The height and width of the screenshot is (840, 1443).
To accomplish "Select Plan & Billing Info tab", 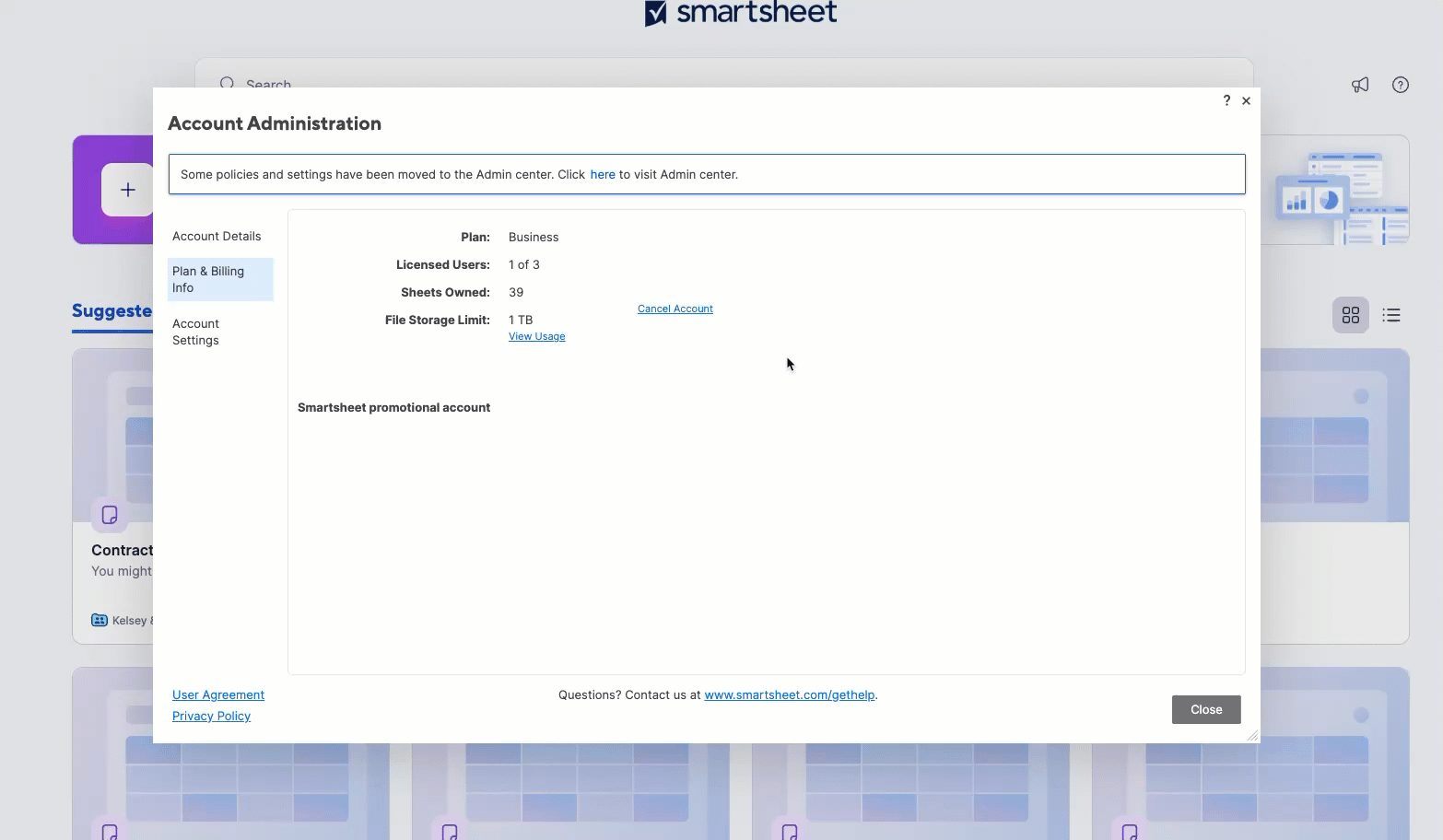I will [219, 279].
